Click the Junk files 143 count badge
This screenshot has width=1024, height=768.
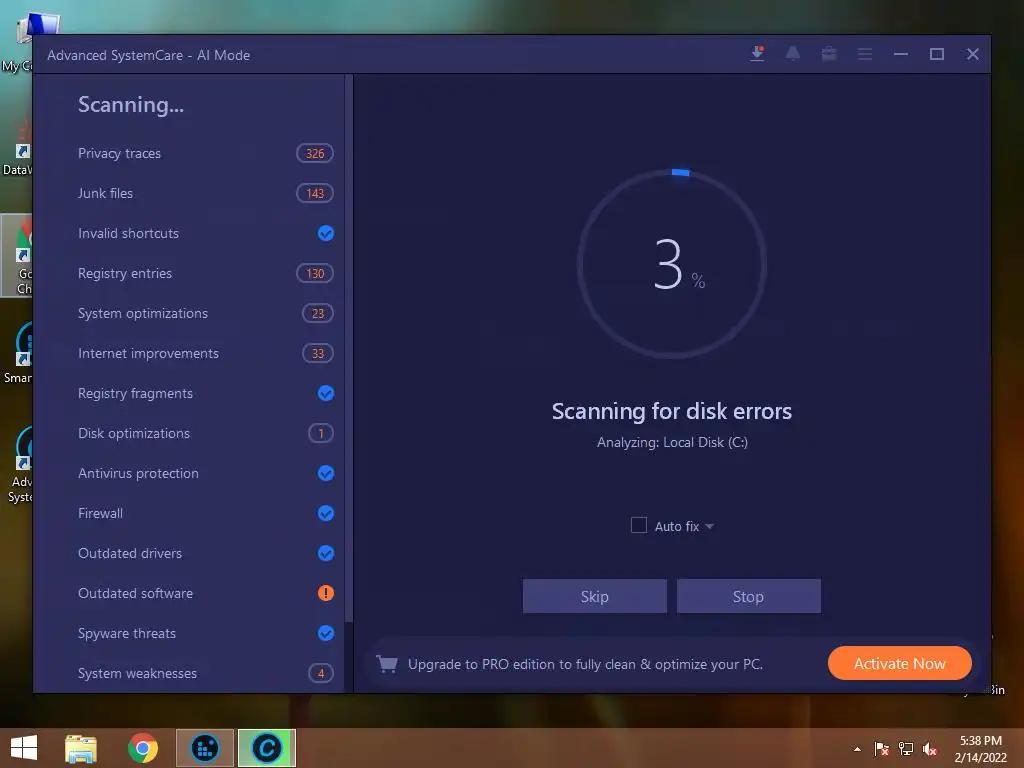pos(315,193)
